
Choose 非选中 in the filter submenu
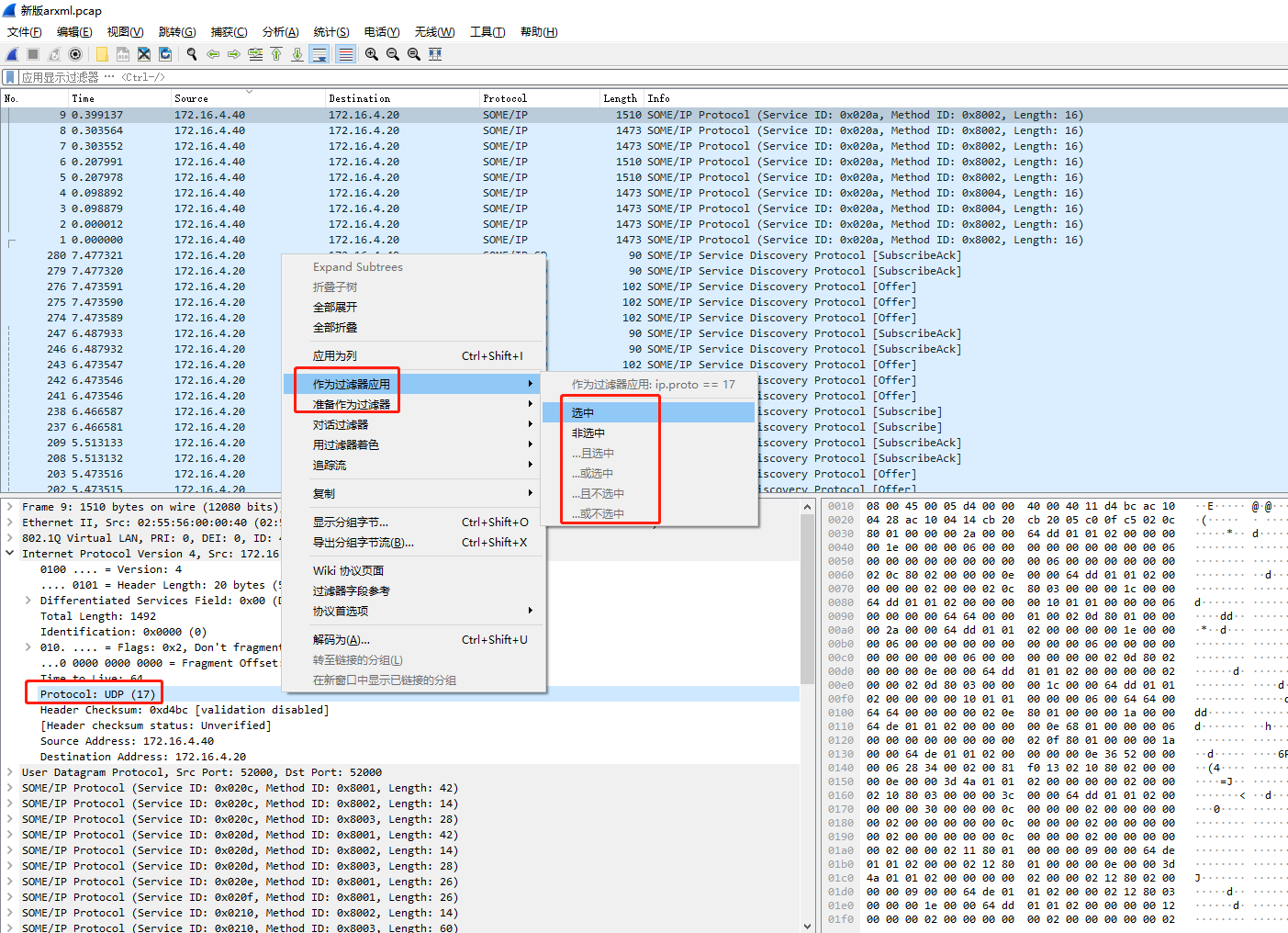[648, 433]
